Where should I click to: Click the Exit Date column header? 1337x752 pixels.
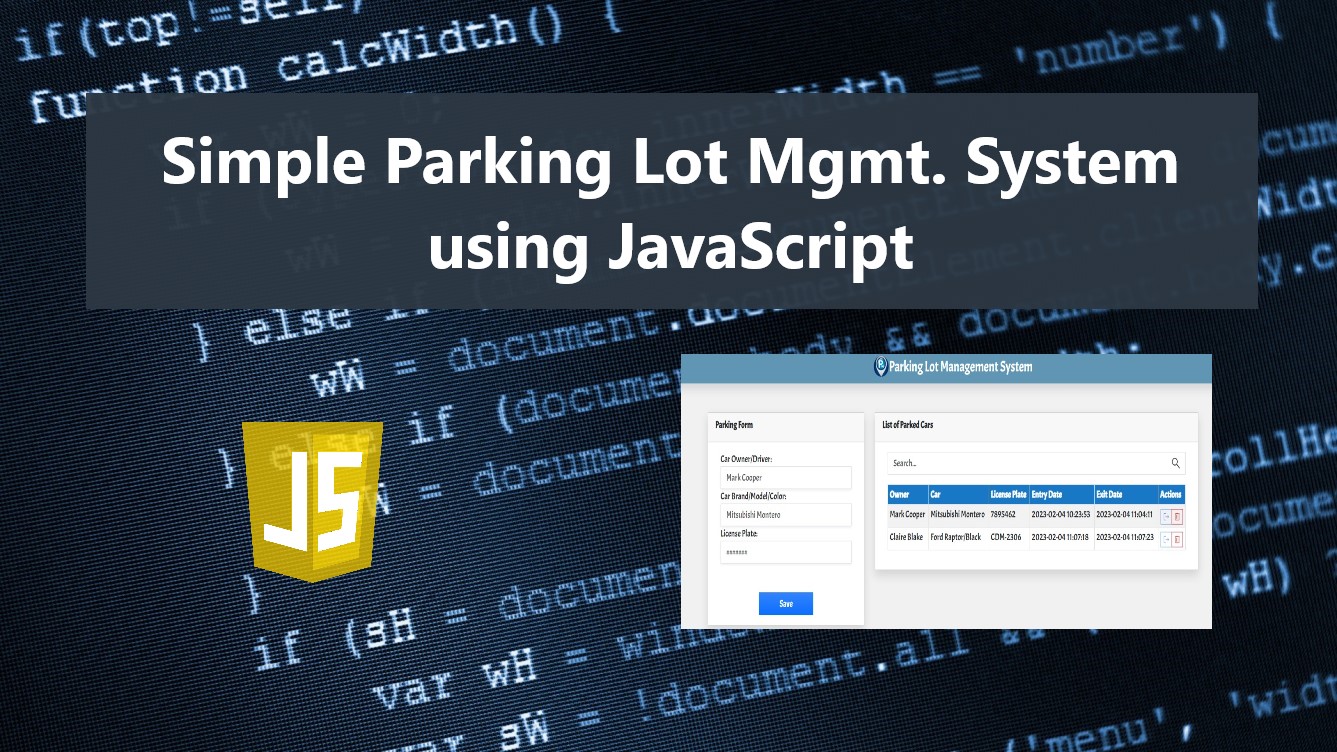click(1125, 494)
